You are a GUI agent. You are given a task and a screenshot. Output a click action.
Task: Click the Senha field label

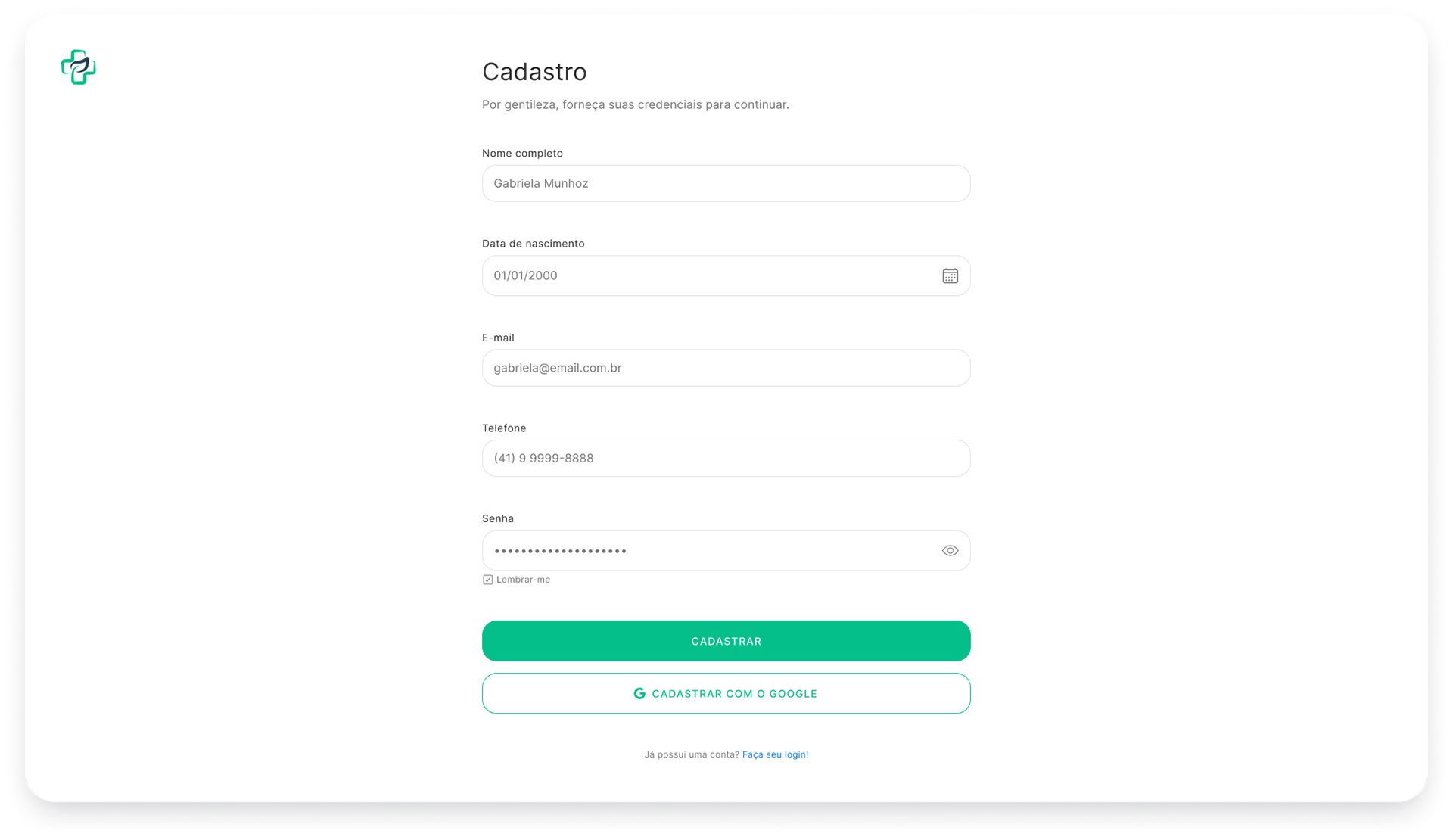click(498, 519)
